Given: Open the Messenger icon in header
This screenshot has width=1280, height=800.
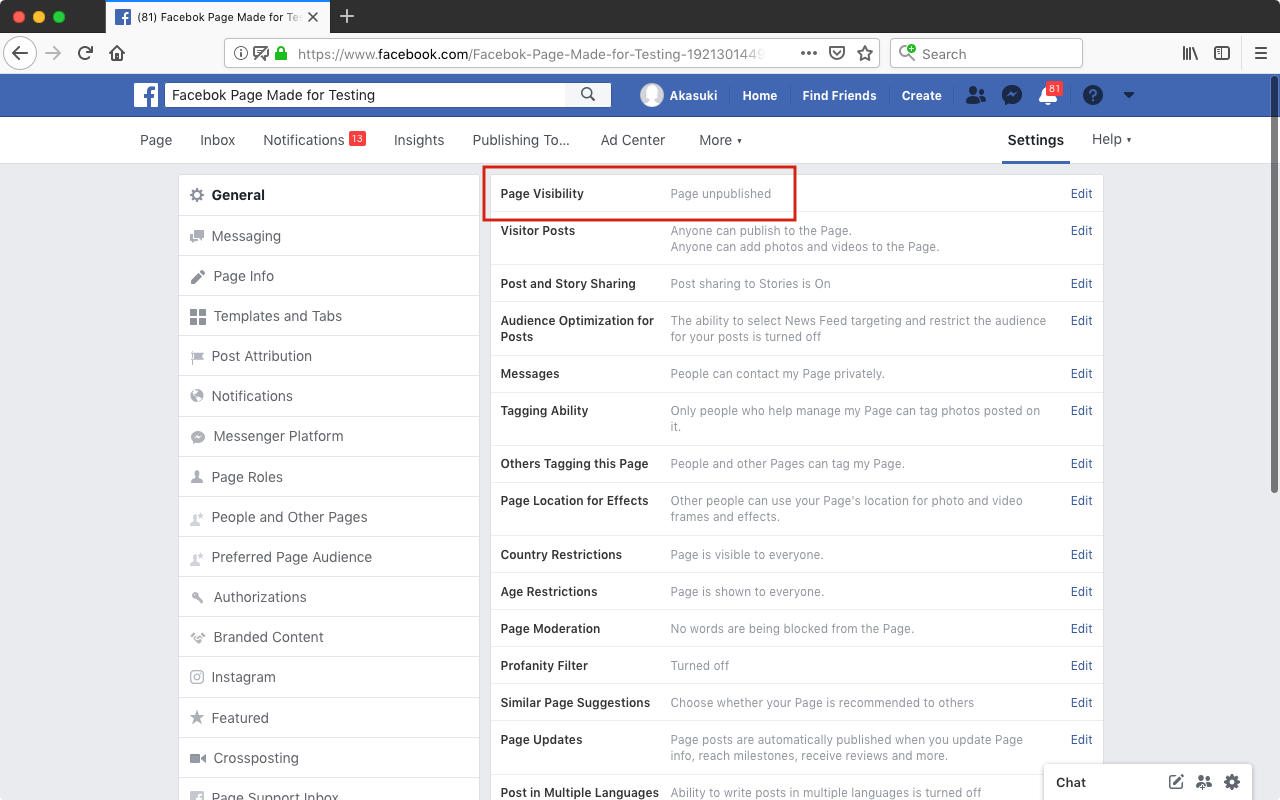Looking at the screenshot, I should (x=1012, y=95).
